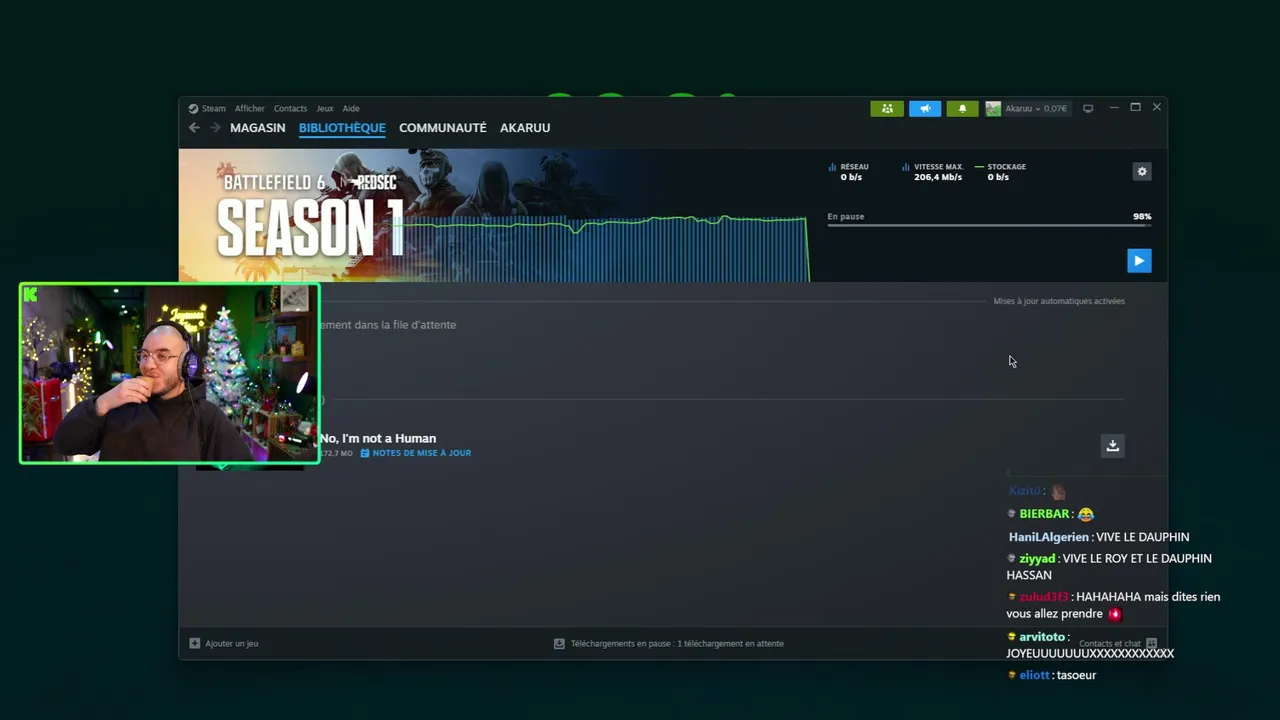Click the streamer webcam overlay

tap(170, 373)
